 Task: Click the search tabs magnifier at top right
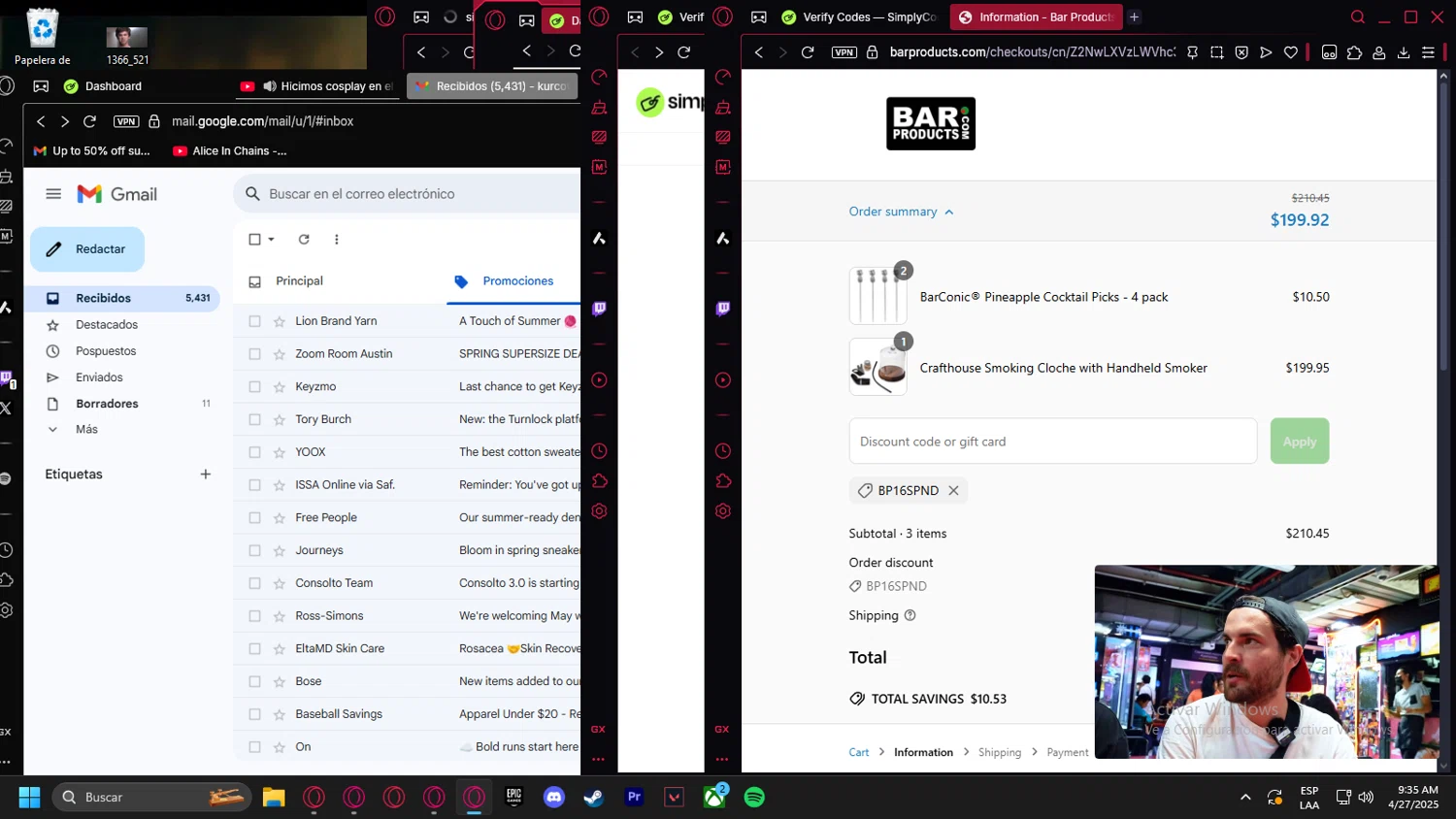tap(1358, 16)
